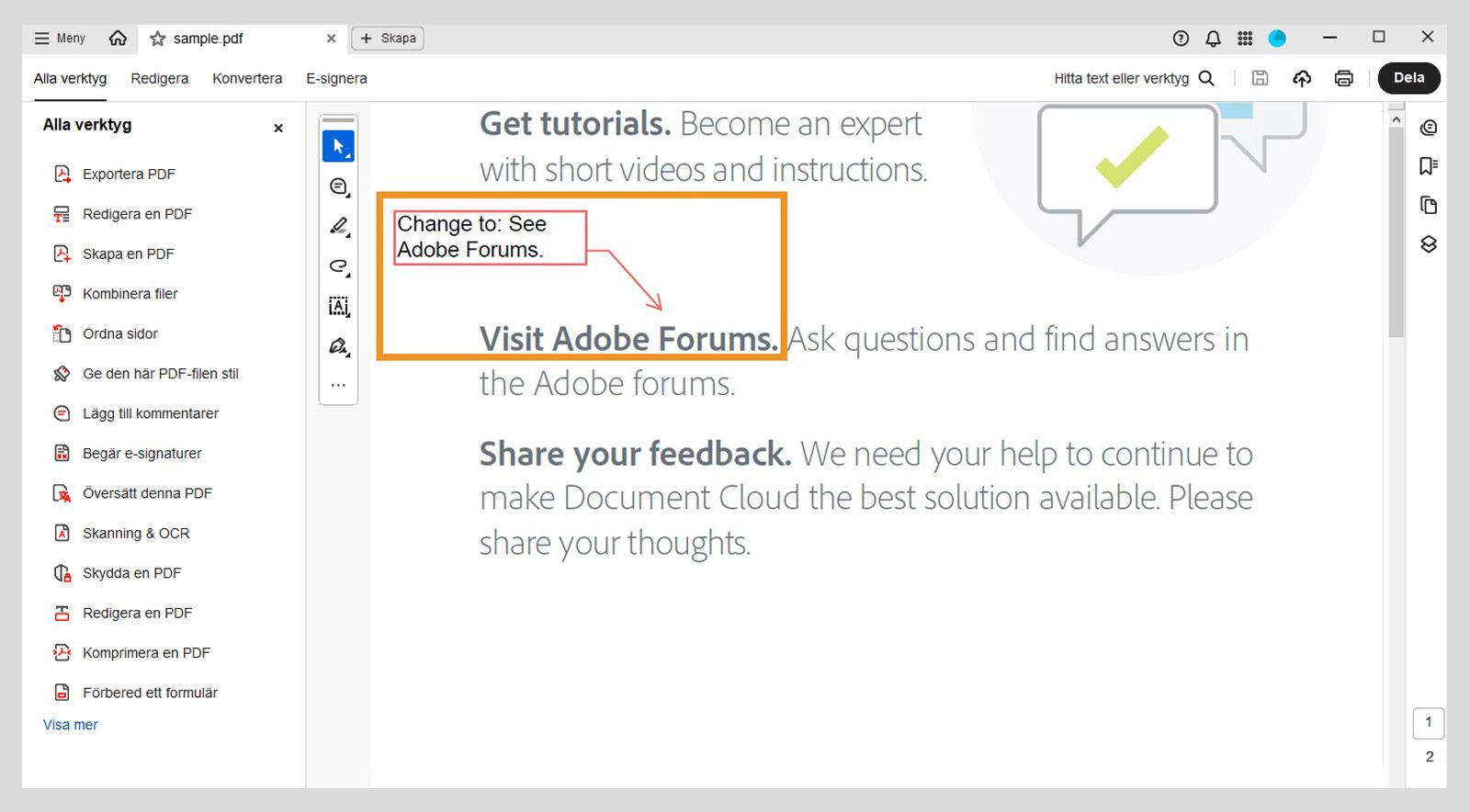Select the arrow selection tool
The image size is (1470, 812).
pyautogui.click(x=338, y=146)
